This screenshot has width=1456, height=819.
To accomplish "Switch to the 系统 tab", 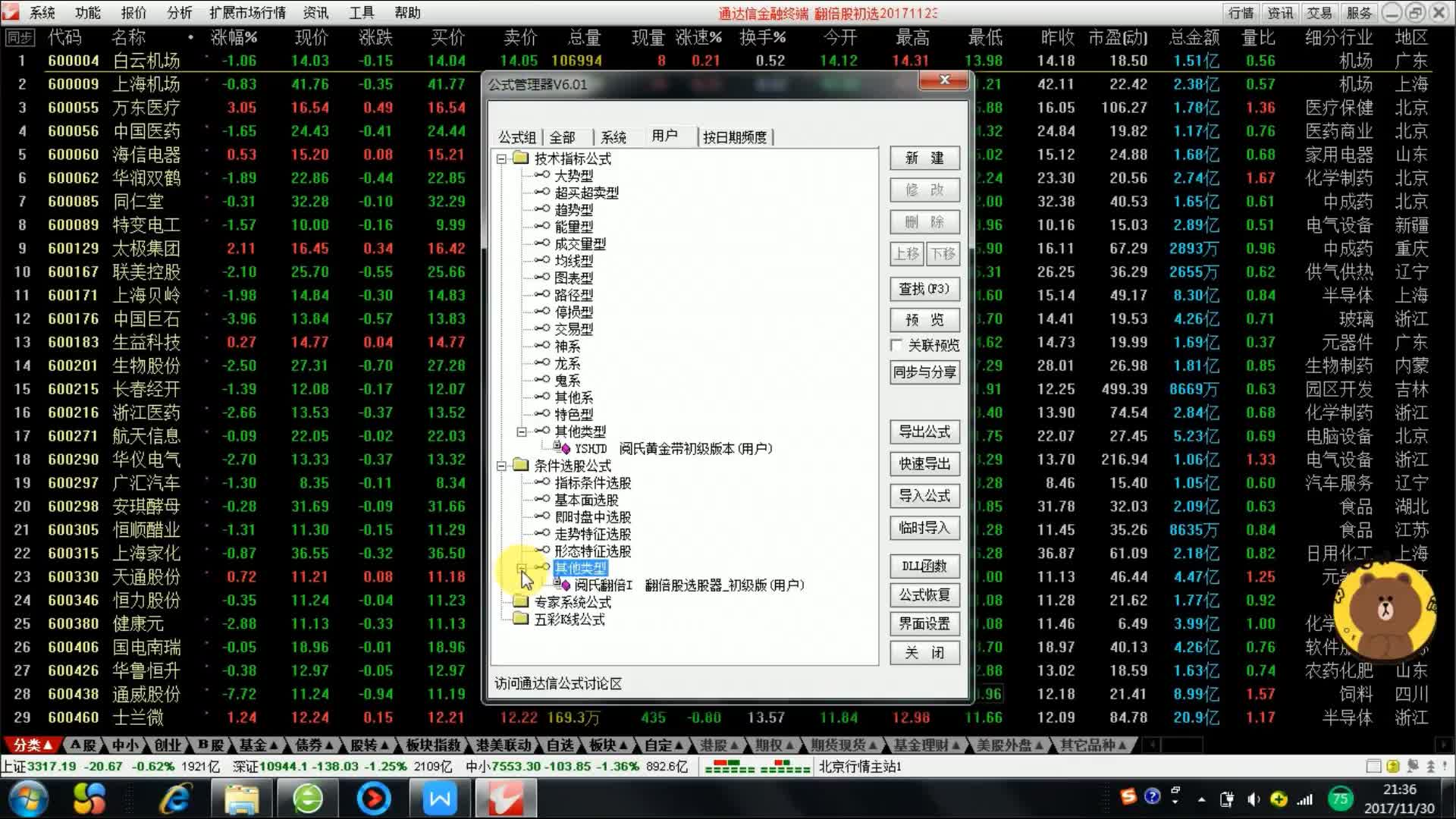I will [x=613, y=137].
